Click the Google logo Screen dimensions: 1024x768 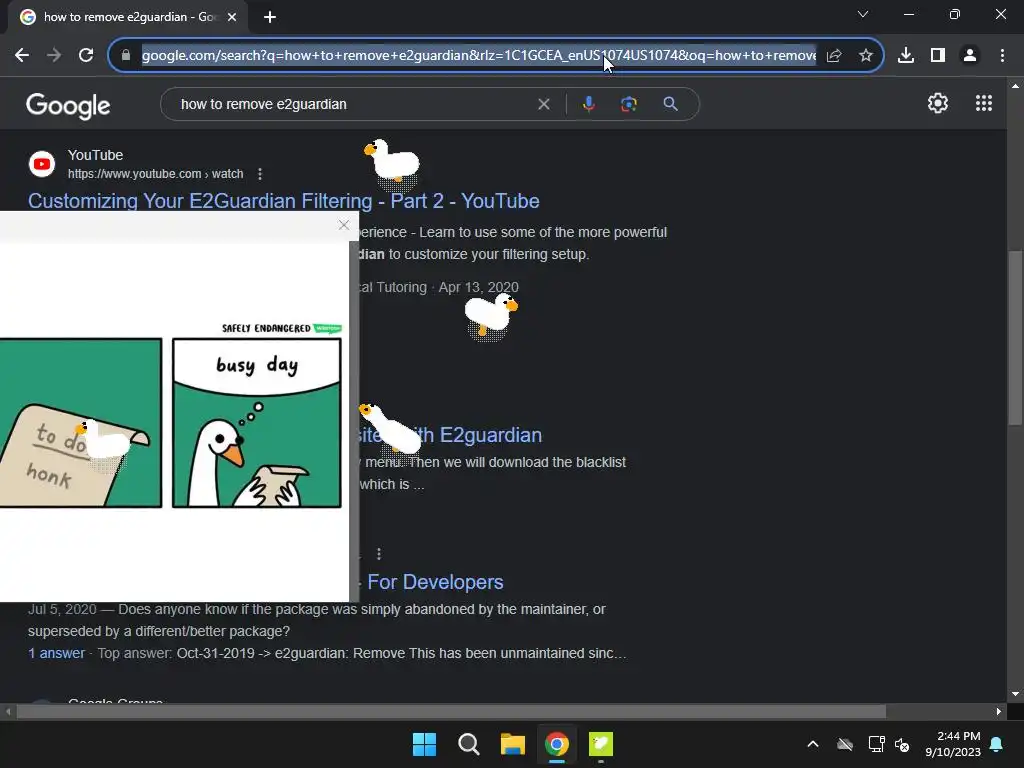coord(68,105)
